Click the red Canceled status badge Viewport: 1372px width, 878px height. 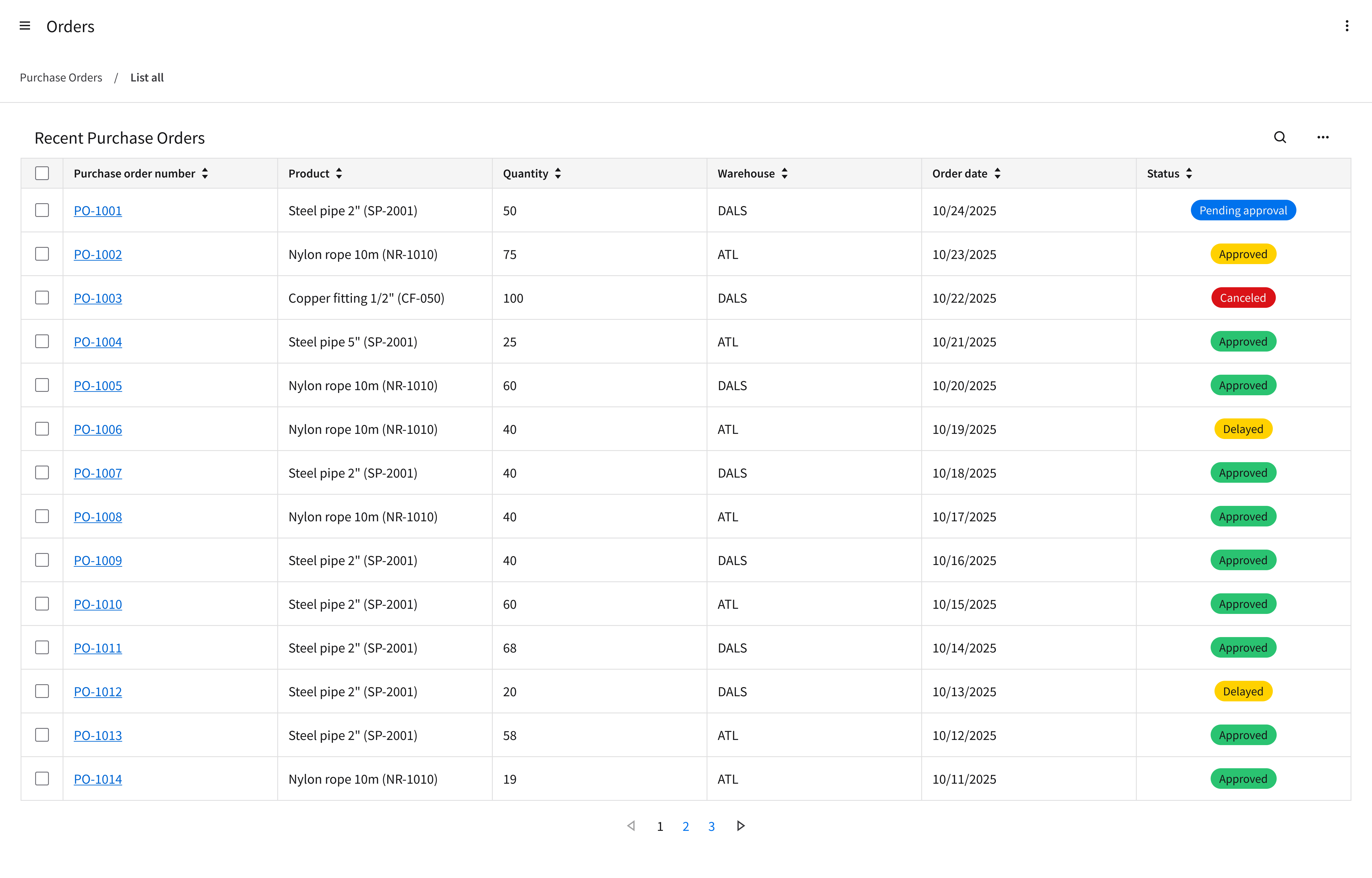[x=1243, y=298]
